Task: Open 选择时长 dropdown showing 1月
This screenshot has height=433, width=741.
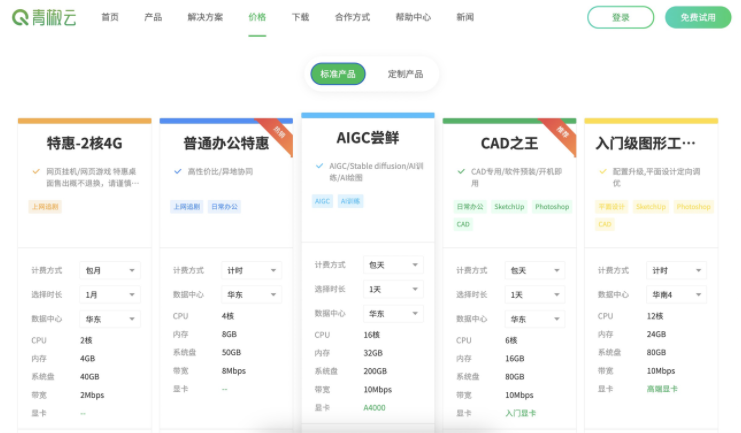Action: (x=110, y=294)
